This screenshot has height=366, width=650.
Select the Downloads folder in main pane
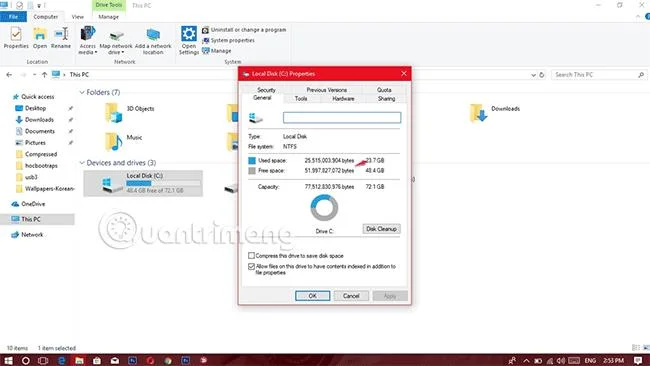[495, 113]
